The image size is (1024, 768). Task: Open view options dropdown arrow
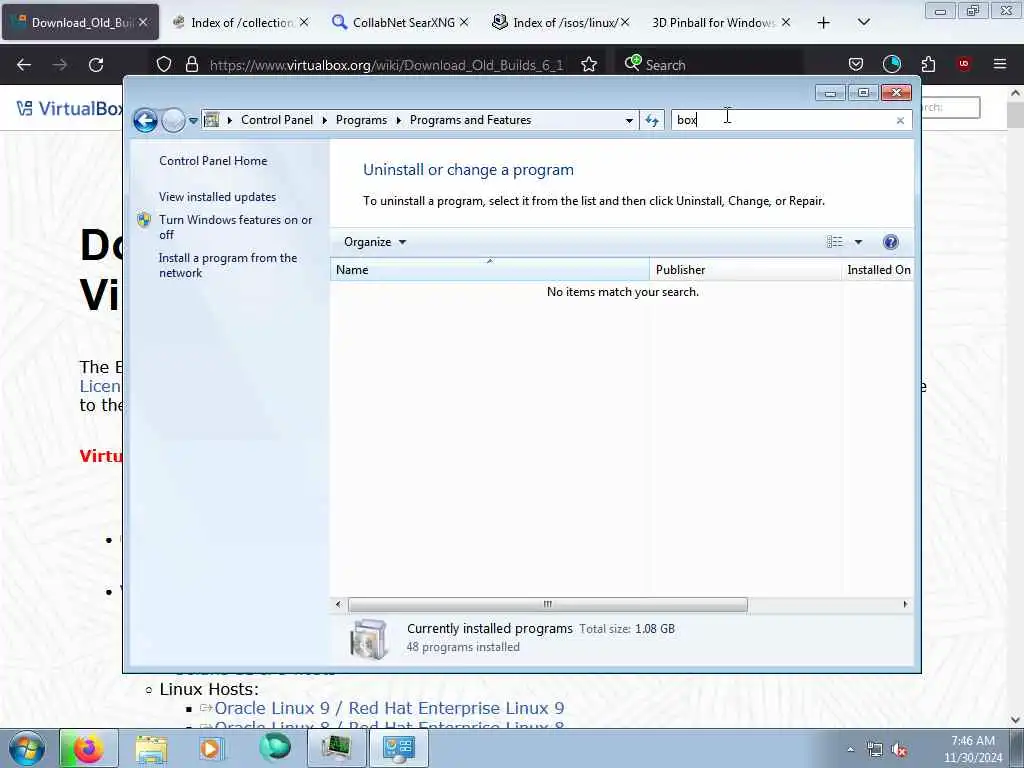pyautogui.click(x=858, y=242)
